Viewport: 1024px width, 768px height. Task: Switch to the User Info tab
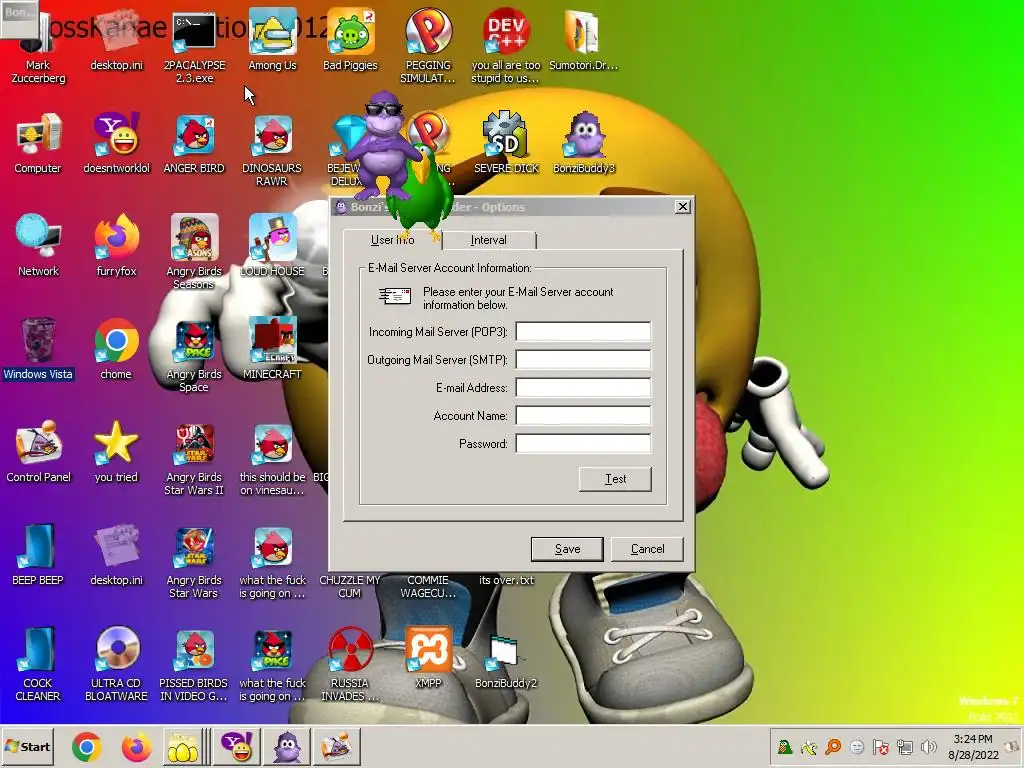click(x=392, y=240)
